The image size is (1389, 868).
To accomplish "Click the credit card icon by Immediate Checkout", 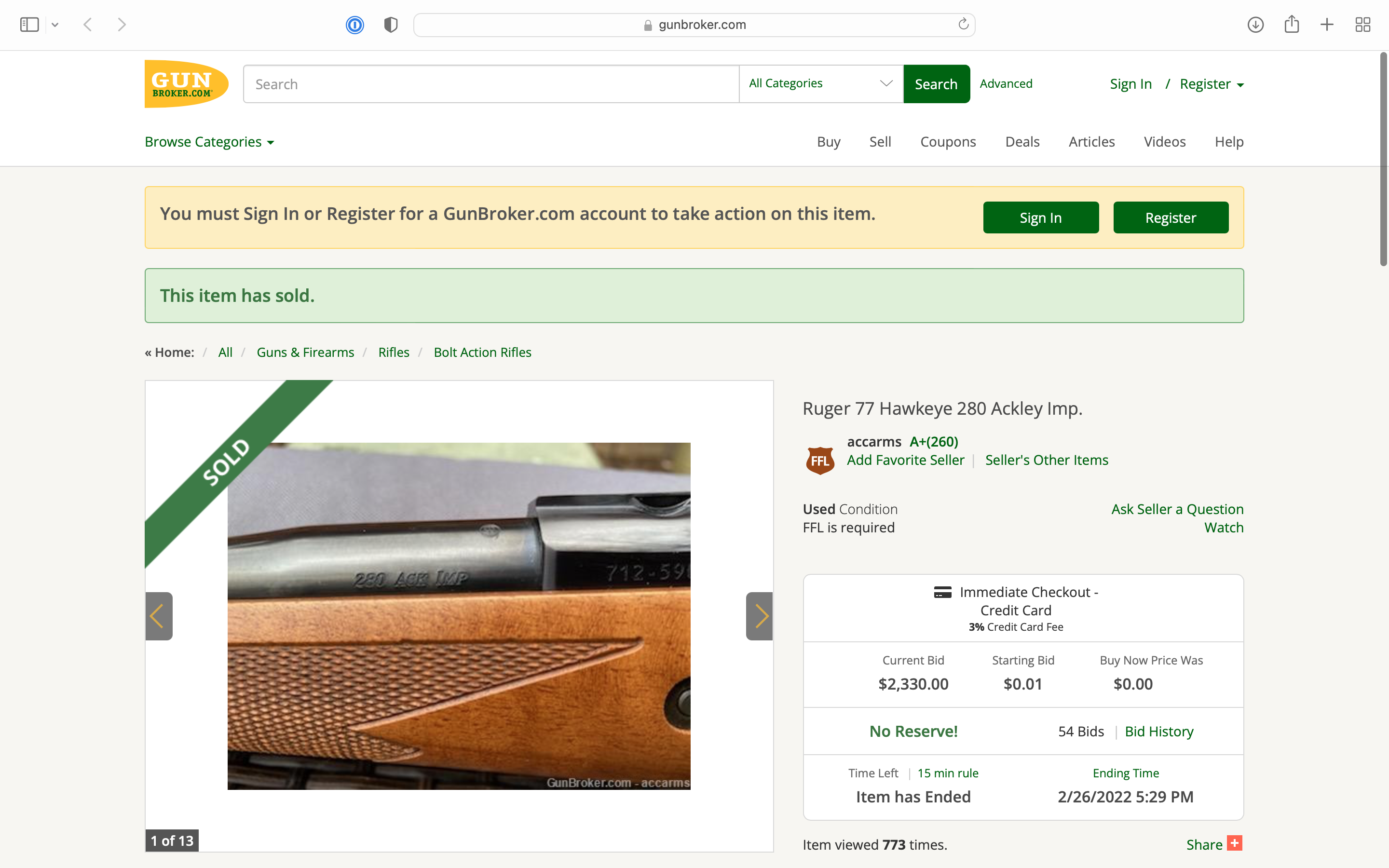I will [x=942, y=592].
